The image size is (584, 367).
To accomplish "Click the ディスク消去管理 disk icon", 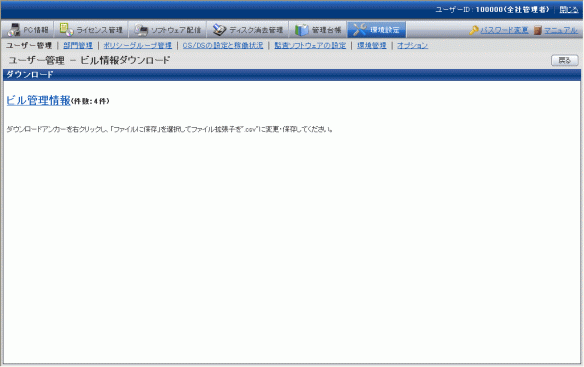I will (219, 30).
